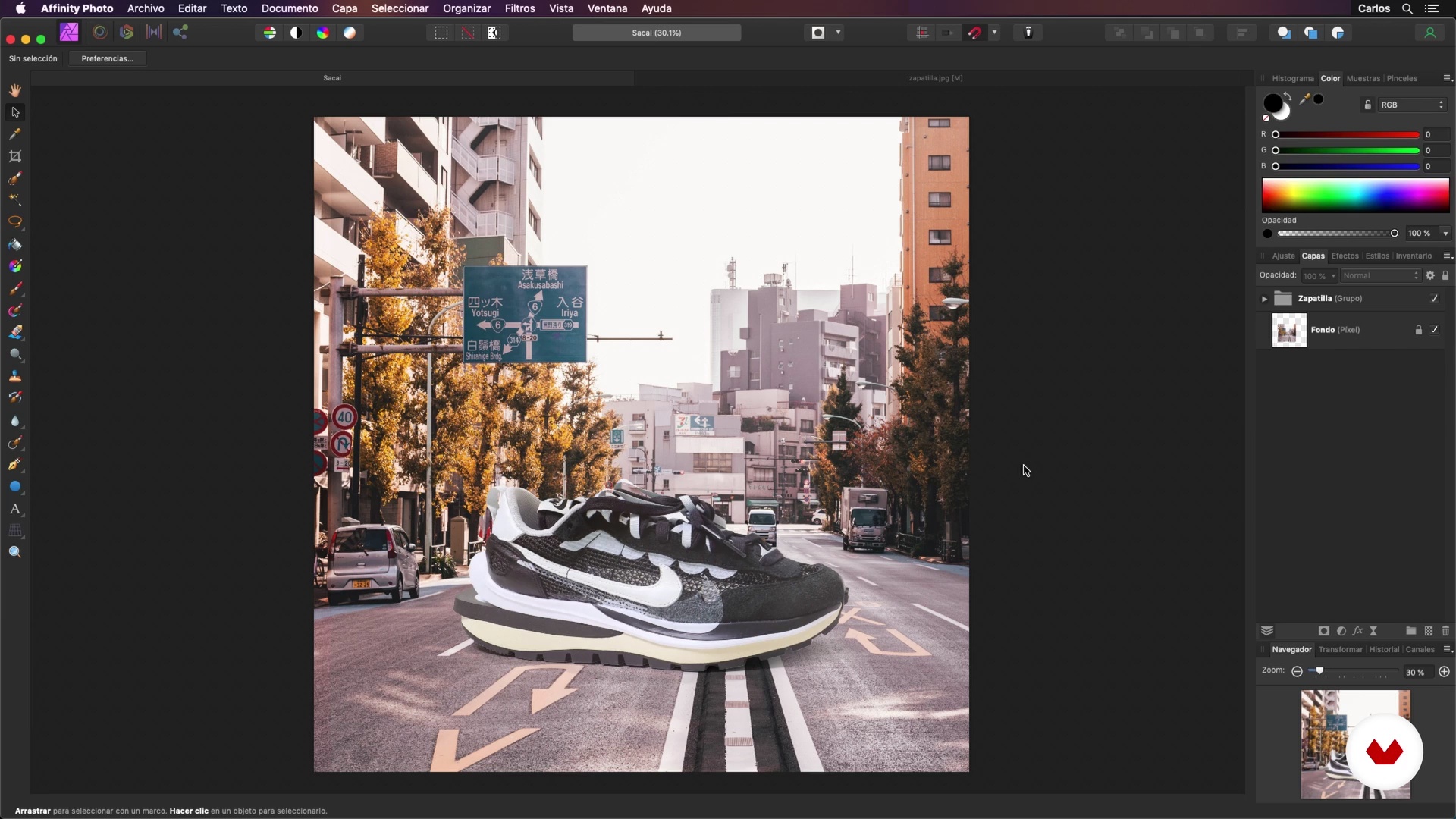The width and height of the screenshot is (1456, 819).
Task: Delete layer with trash icon
Action: tap(1446, 631)
